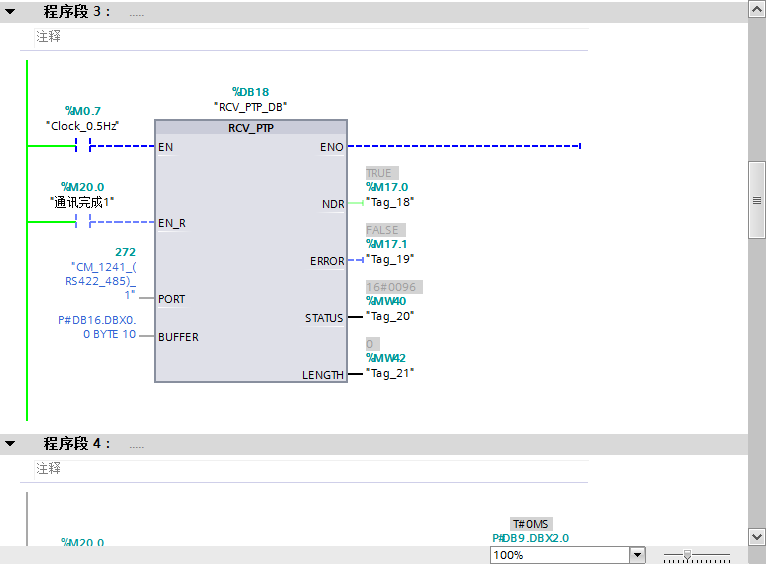Click the ENO output pin label
Image resolution: width=766 pixels, height=564 pixels.
coord(332,147)
